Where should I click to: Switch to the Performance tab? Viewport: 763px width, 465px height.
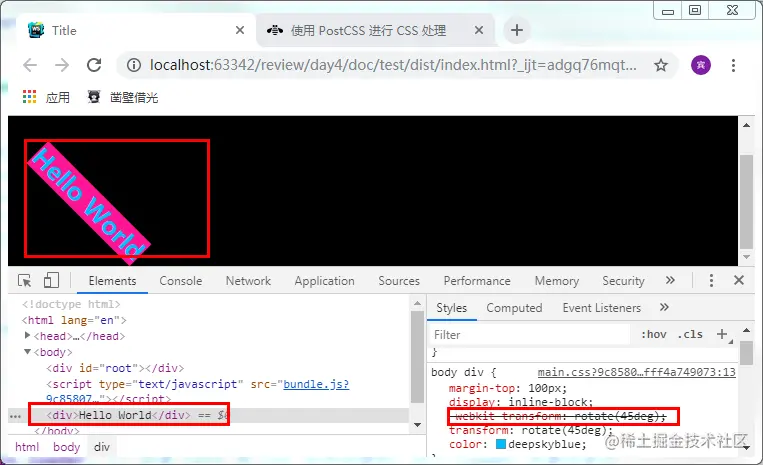coord(477,281)
